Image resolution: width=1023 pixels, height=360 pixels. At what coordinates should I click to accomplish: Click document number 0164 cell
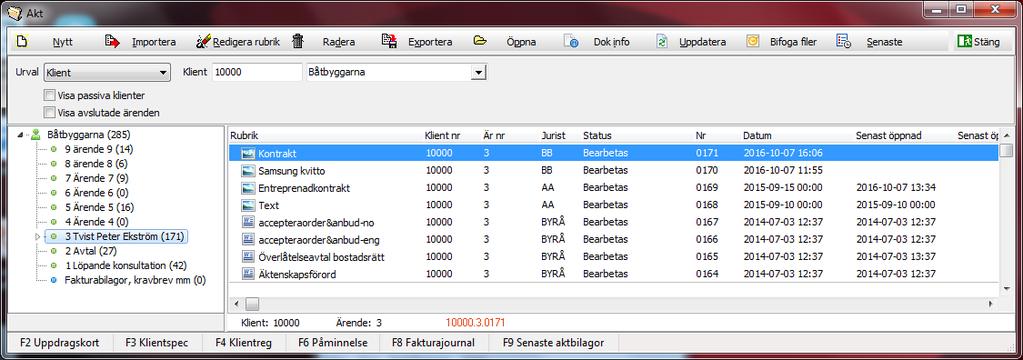pos(707,274)
